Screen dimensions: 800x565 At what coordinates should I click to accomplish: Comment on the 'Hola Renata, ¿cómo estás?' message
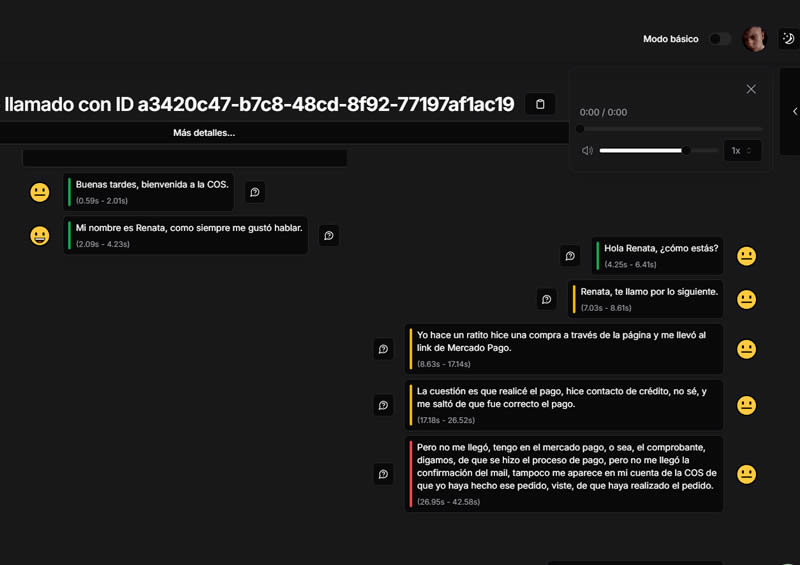pyautogui.click(x=570, y=256)
